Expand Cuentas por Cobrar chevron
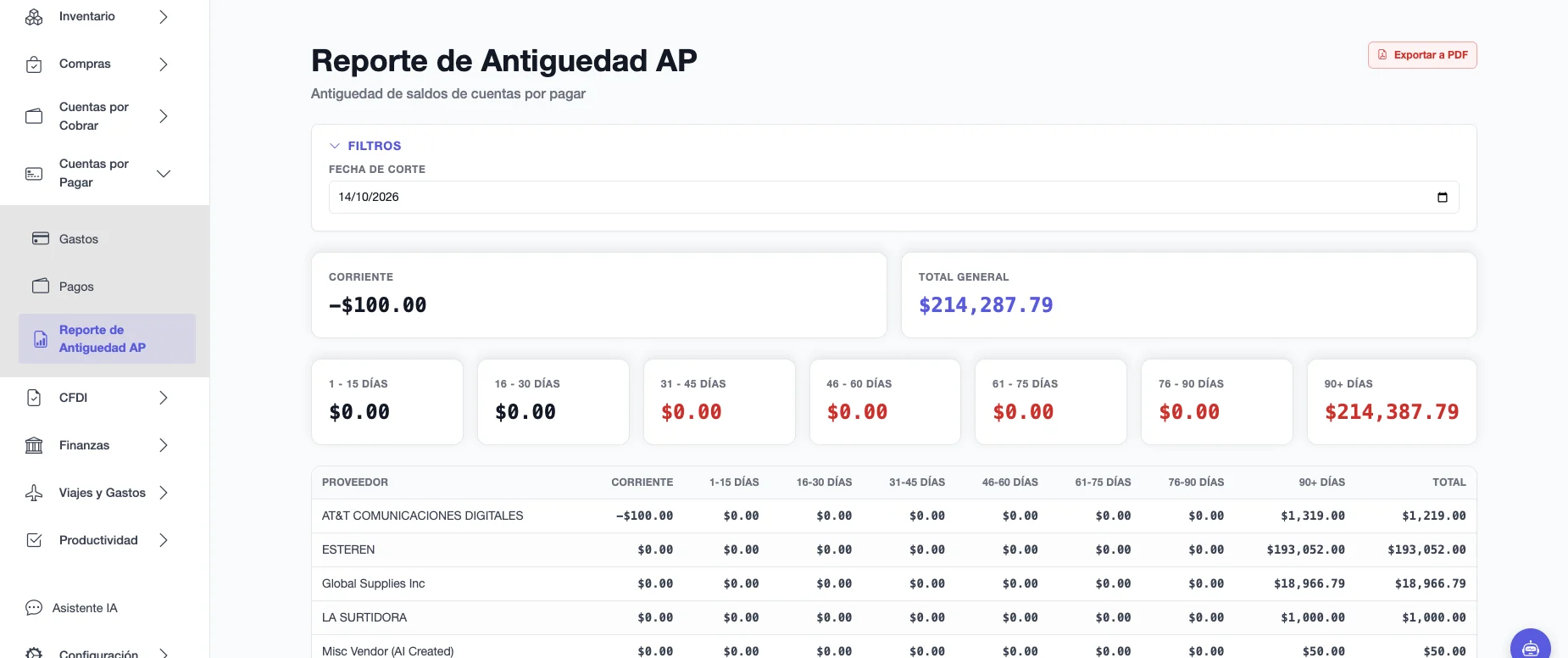 click(164, 116)
